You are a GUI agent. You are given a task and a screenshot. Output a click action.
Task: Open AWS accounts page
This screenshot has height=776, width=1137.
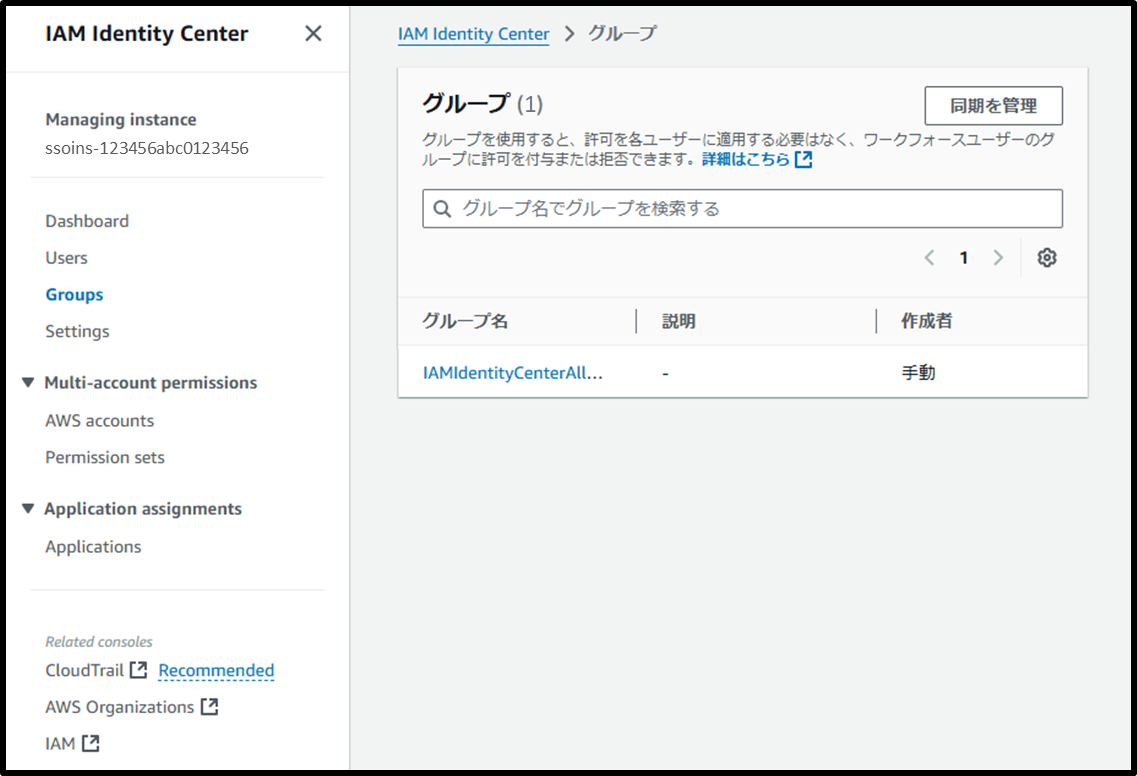(x=99, y=421)
